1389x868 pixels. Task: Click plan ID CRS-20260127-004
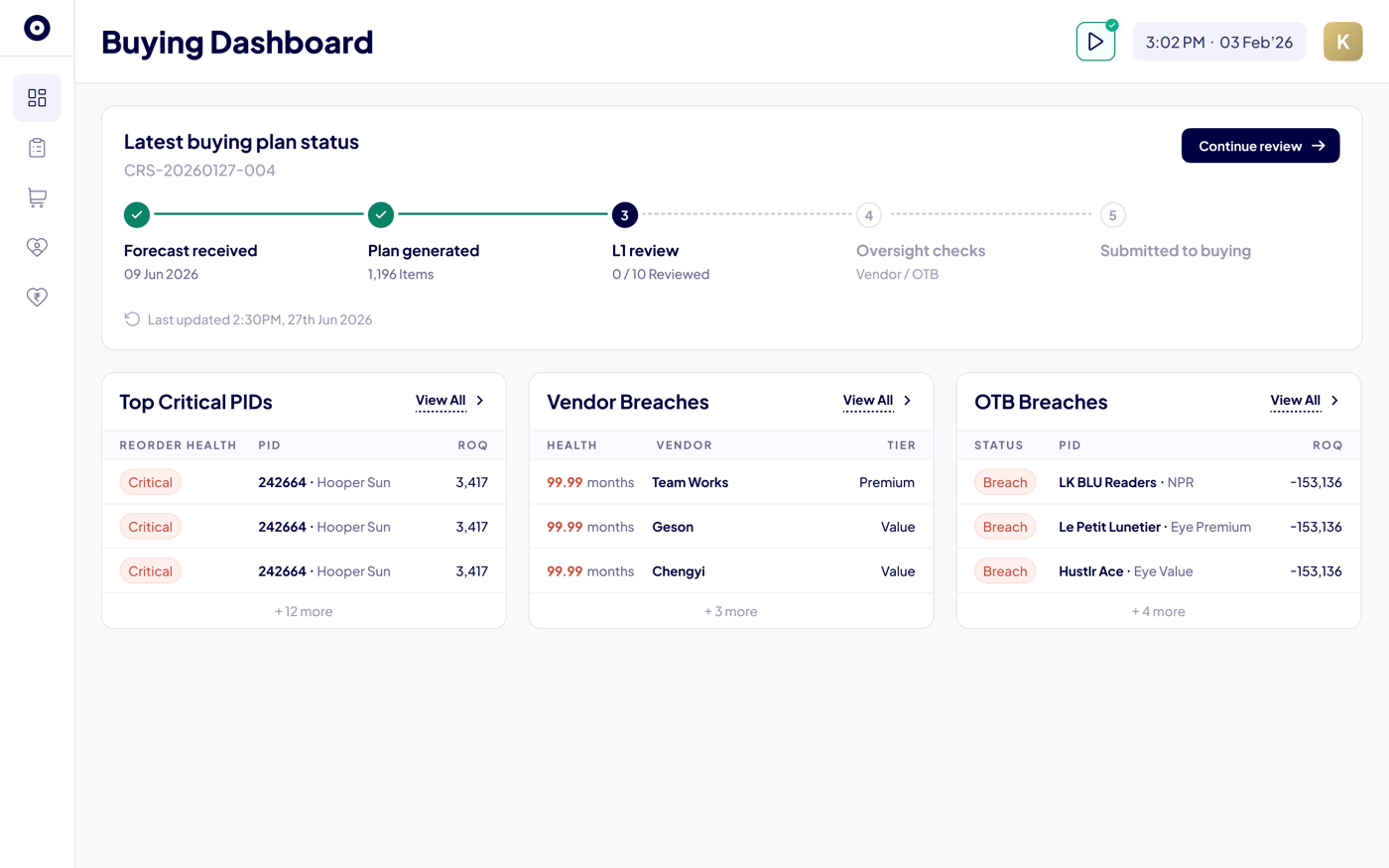(x=199, y=171)
